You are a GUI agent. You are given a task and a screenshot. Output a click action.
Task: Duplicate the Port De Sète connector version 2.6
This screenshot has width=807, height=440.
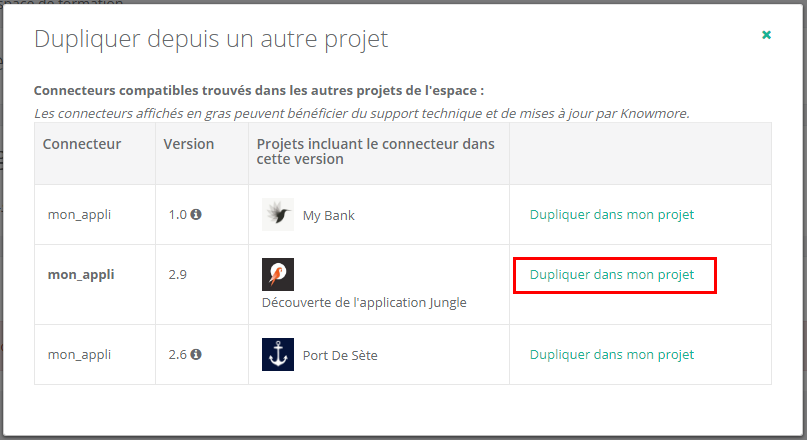611,354
